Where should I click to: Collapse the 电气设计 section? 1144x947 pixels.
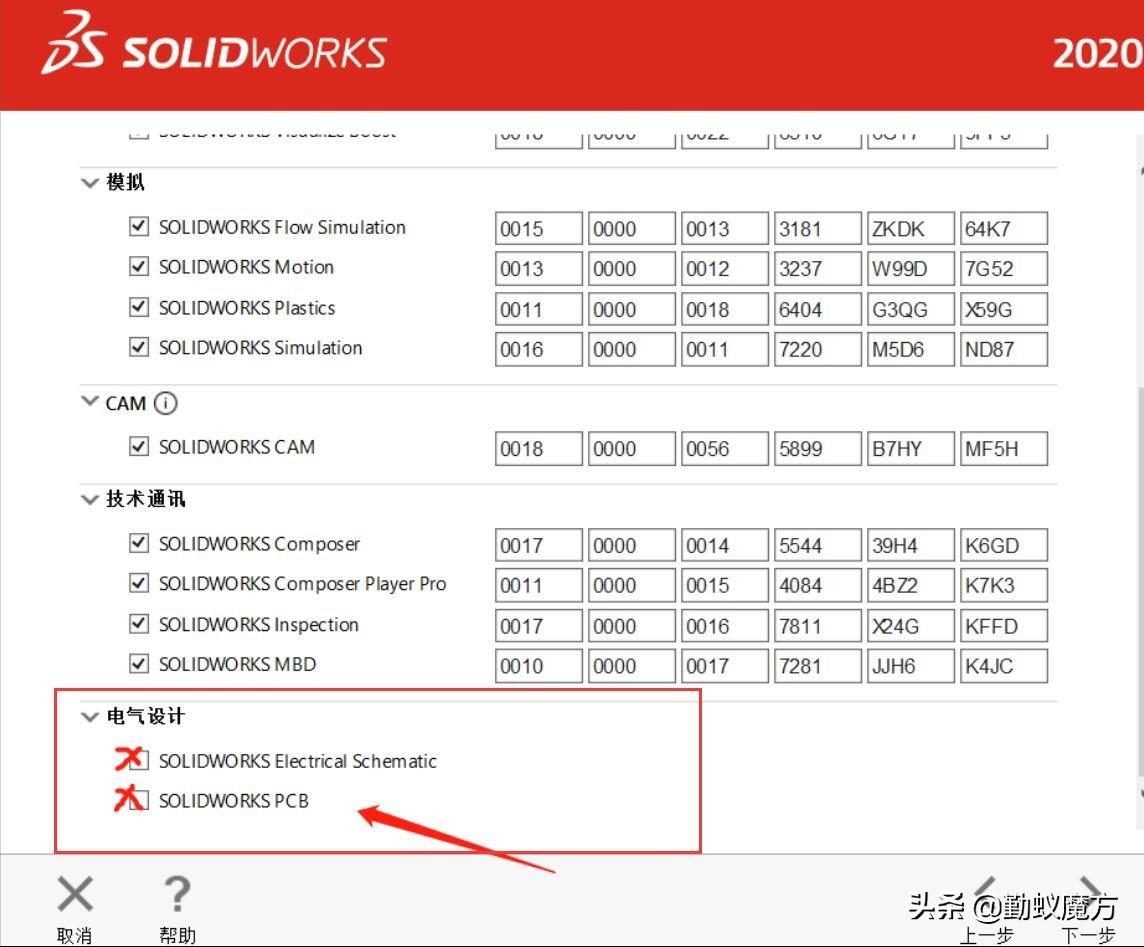coord(88,716)
